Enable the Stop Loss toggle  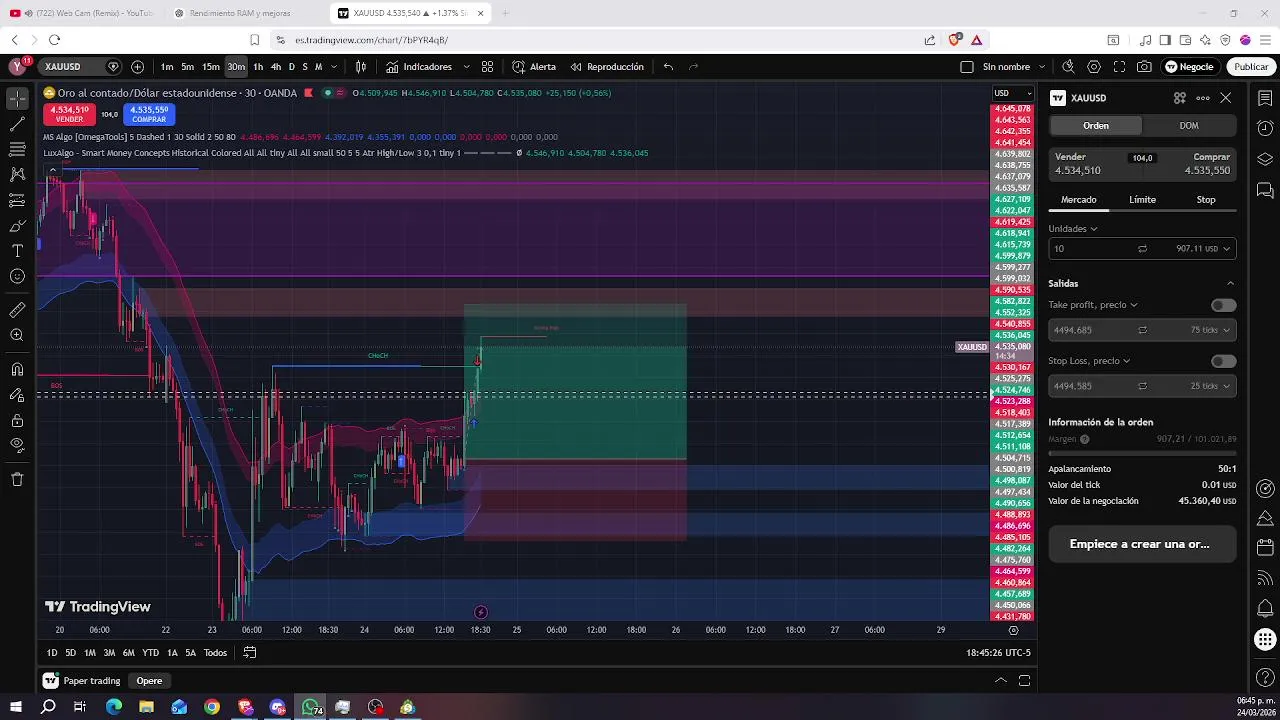[x=1223, y=361]
